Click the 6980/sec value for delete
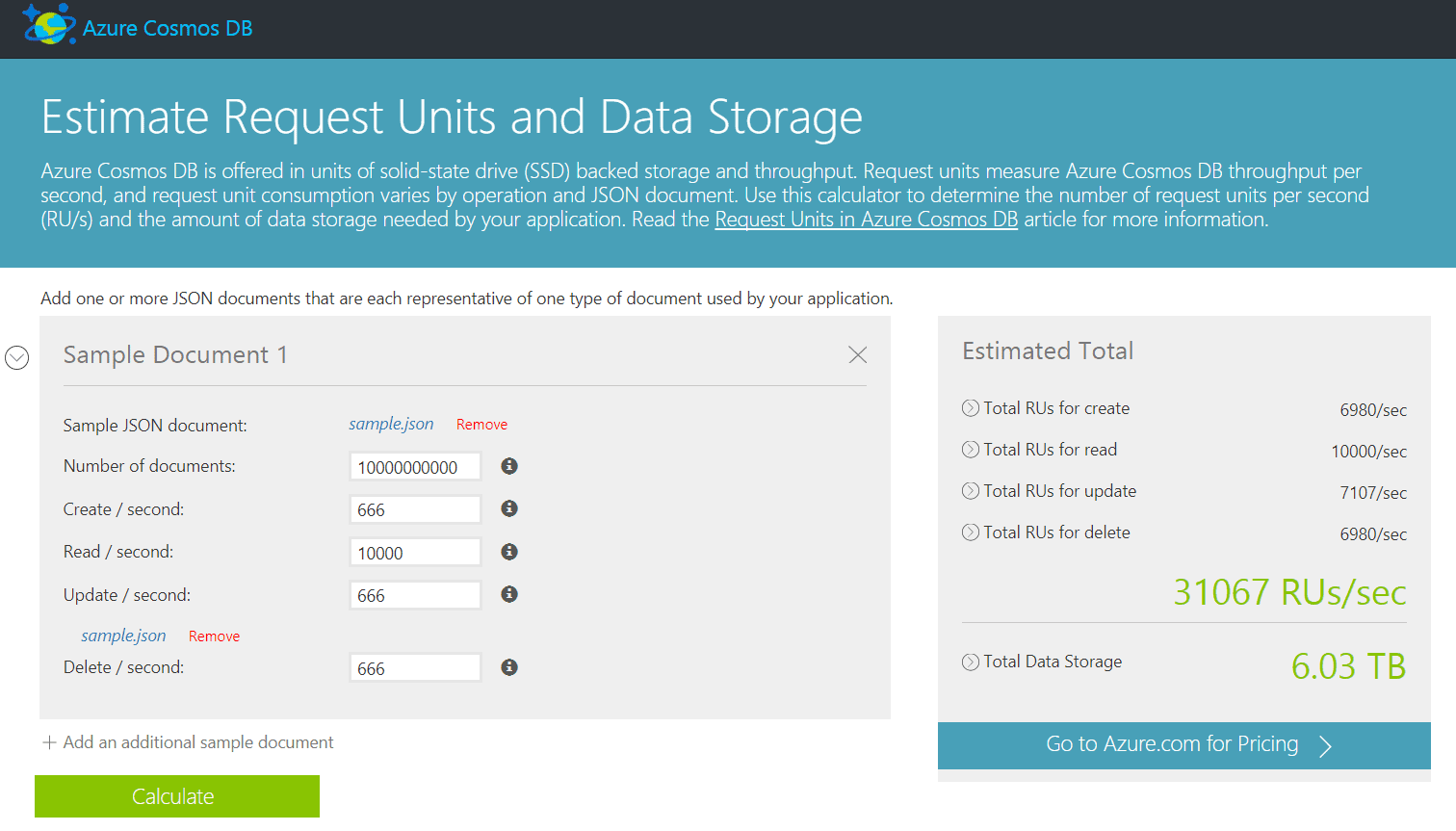The height and width of the screenshot is (831, 1456). 1373,534
